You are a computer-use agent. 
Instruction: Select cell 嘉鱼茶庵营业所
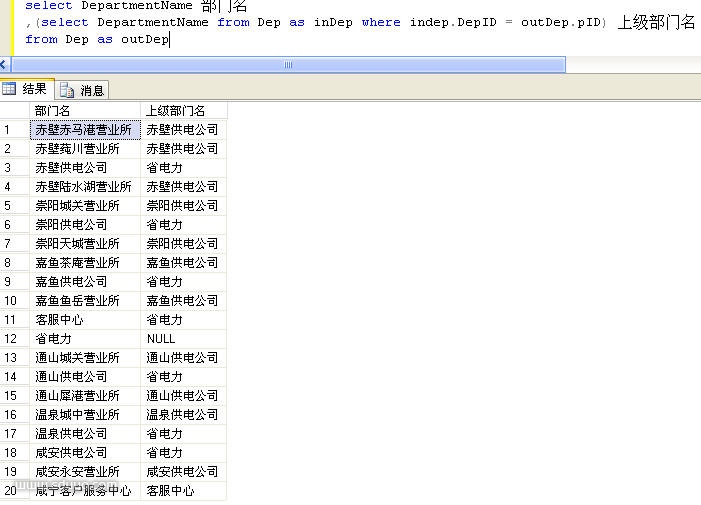pyautogui.click(x=85, y=263)
